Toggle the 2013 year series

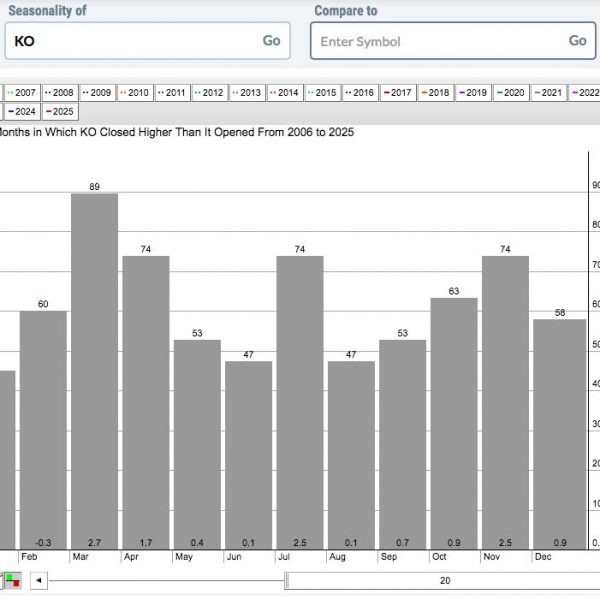tap(247, 93)
